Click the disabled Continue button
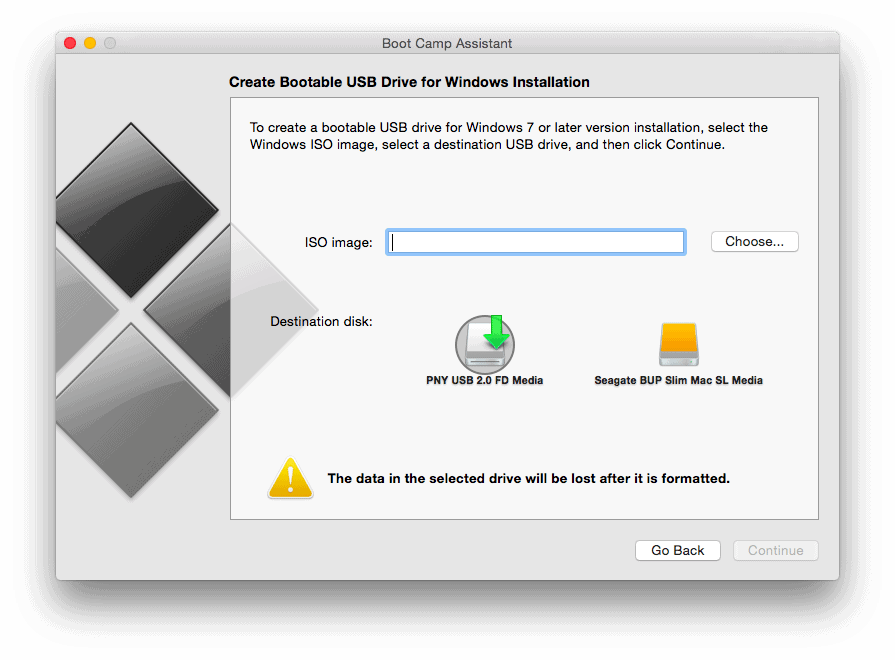 (775, 550)
